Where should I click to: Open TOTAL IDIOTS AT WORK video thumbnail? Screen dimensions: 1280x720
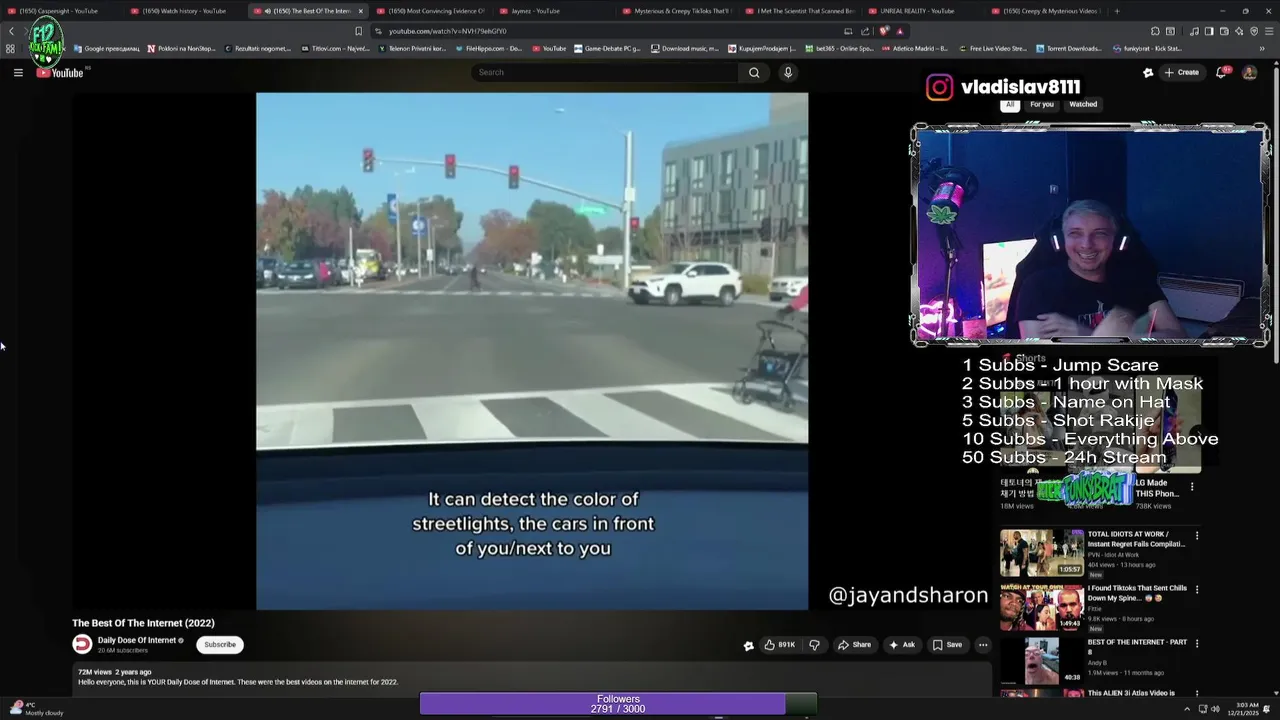(1041, 552)
